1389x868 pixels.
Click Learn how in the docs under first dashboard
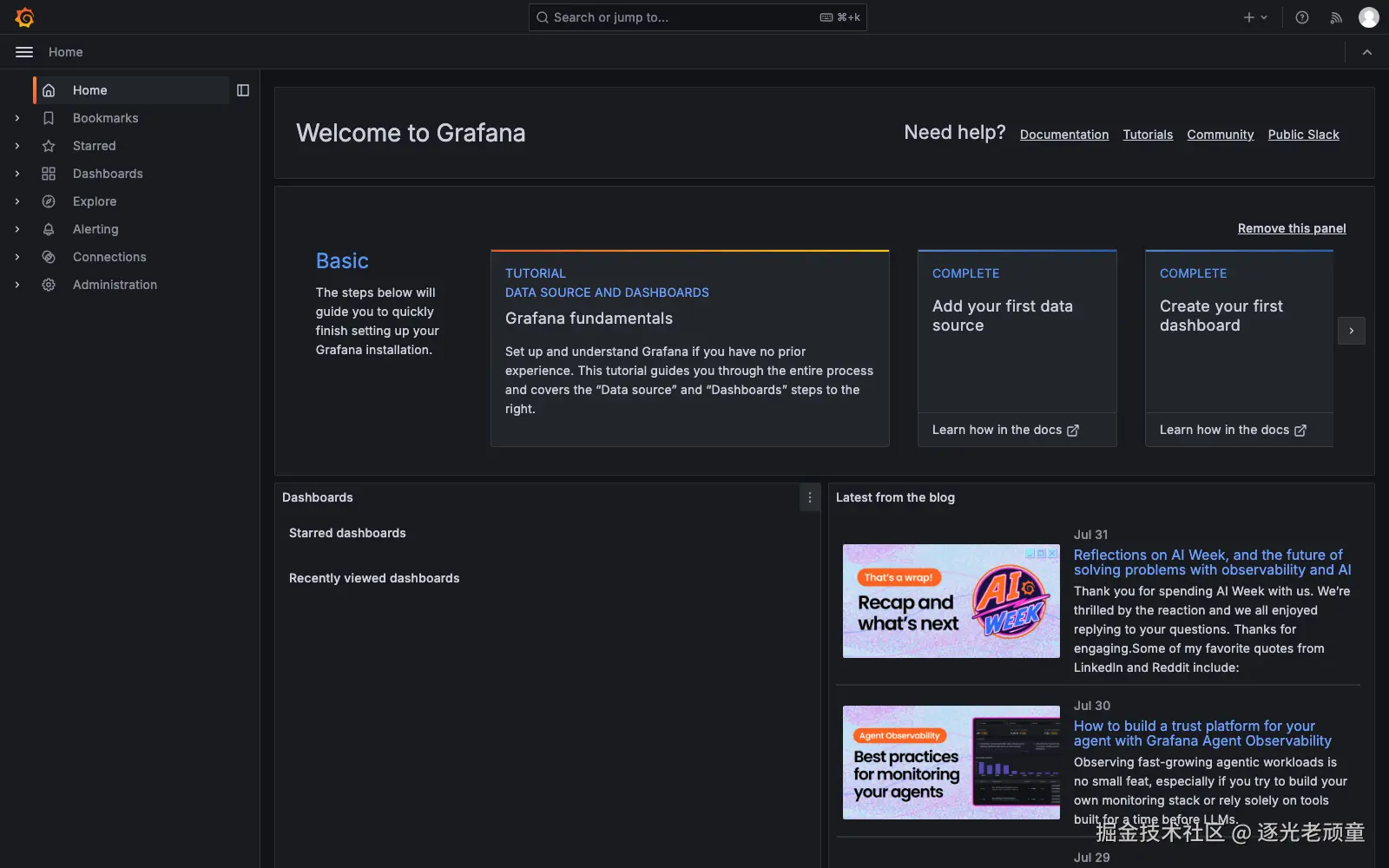click(x=1233, y=430)
